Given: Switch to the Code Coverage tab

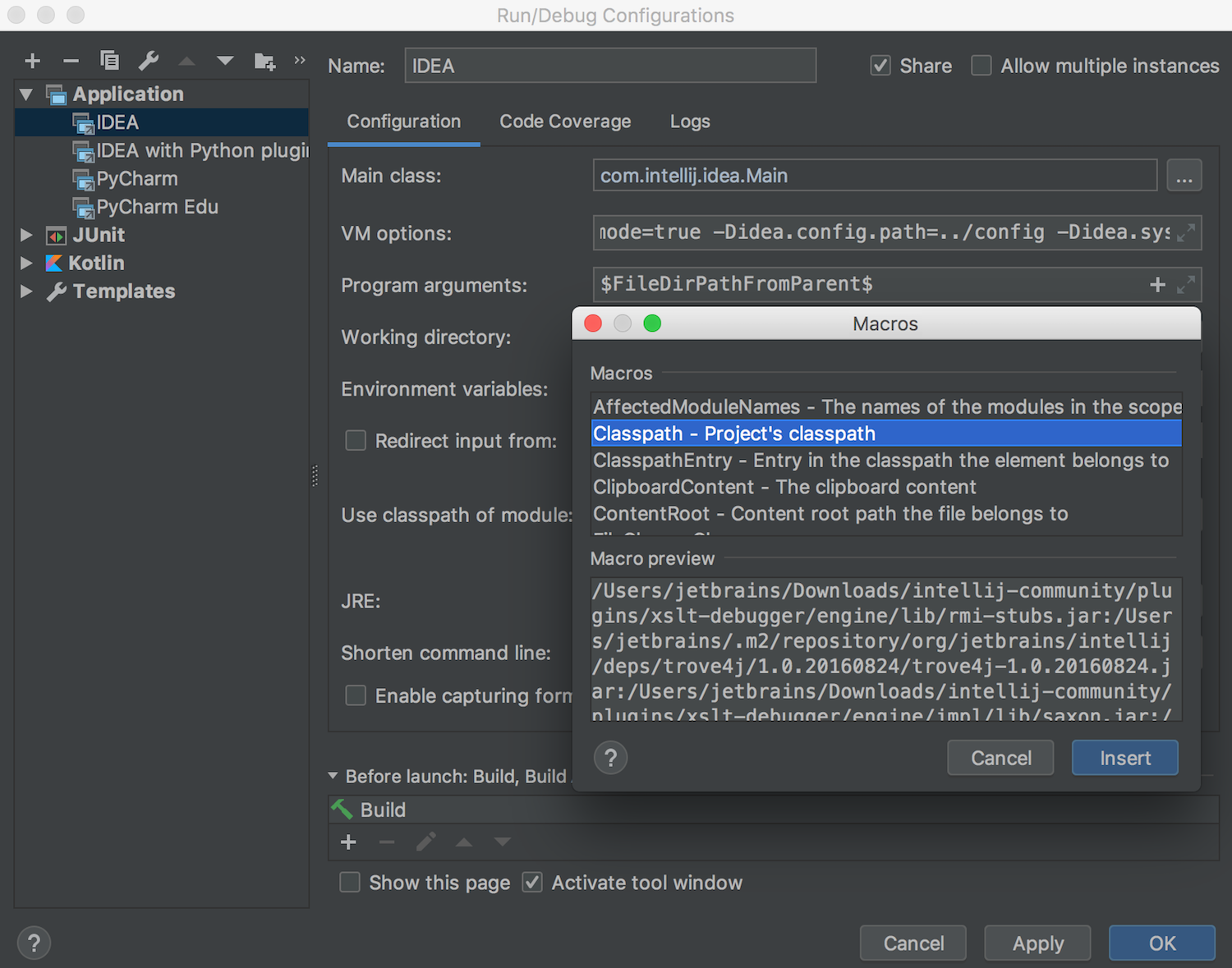Looking at the screenshot, I should tap(565, 121).
